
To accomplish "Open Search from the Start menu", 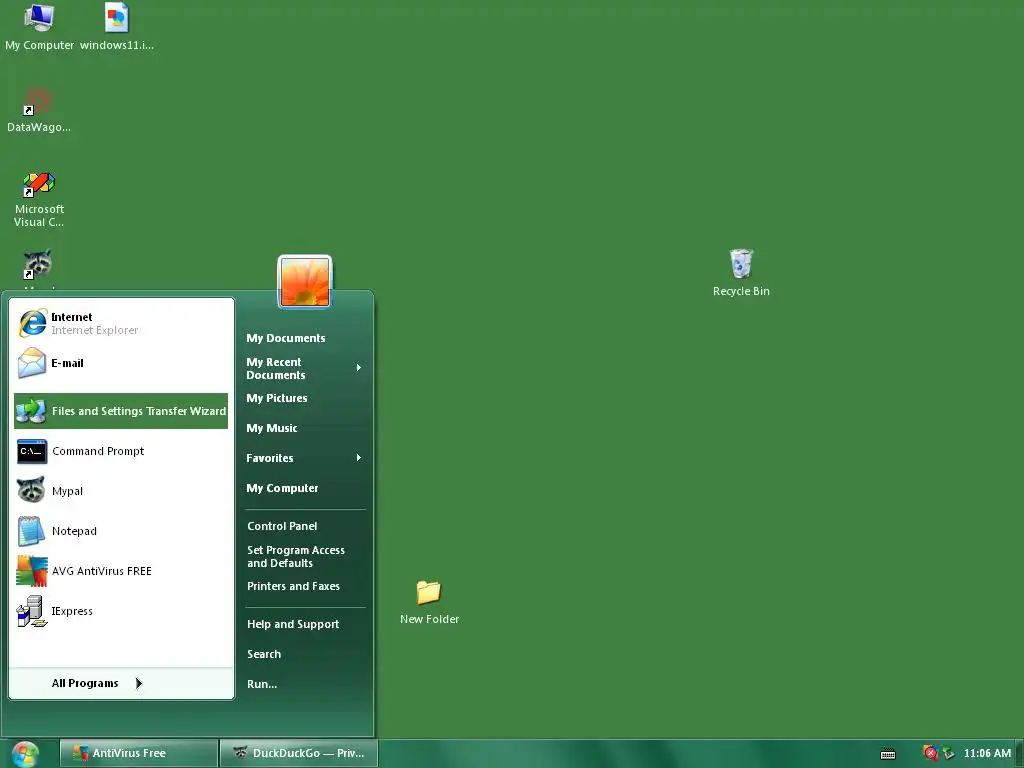I will 264,654.
